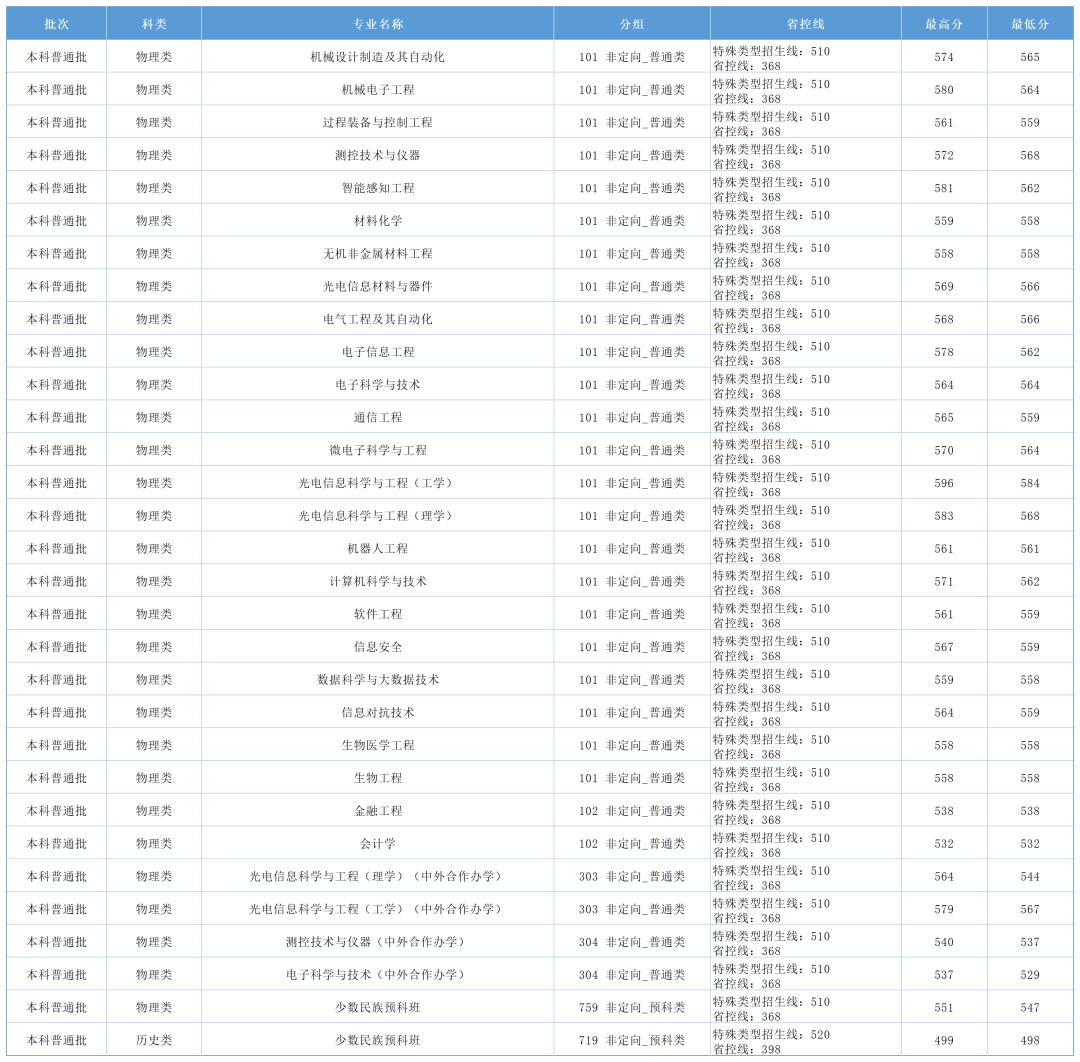The height and width of the screenshot is (1062, 1080).
Task: Click the 专业名称 column header
Action: click(x=377, y=23)
